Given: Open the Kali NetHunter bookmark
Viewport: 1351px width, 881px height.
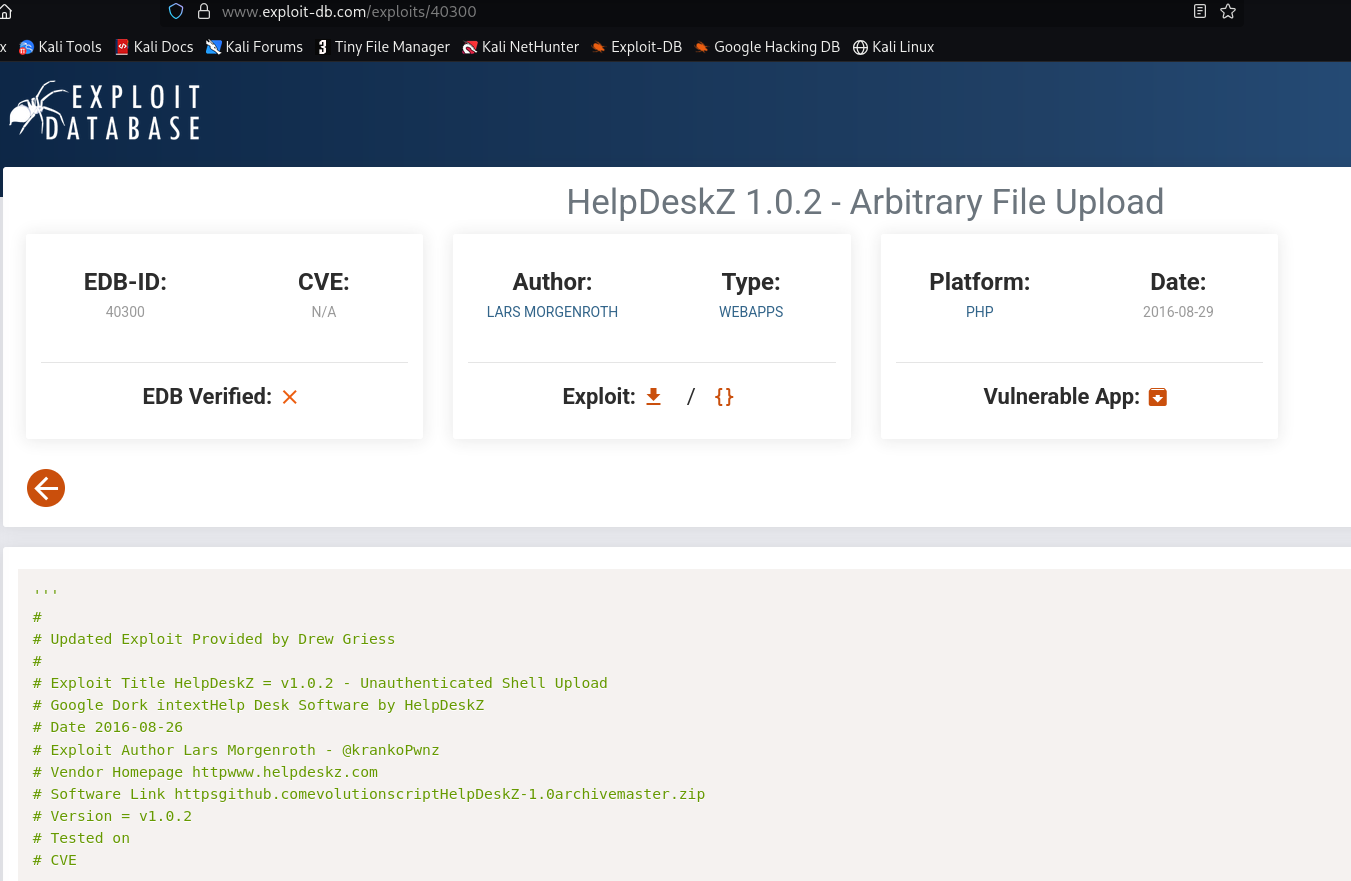Looking at the screenshot, I should coord(520,47).
